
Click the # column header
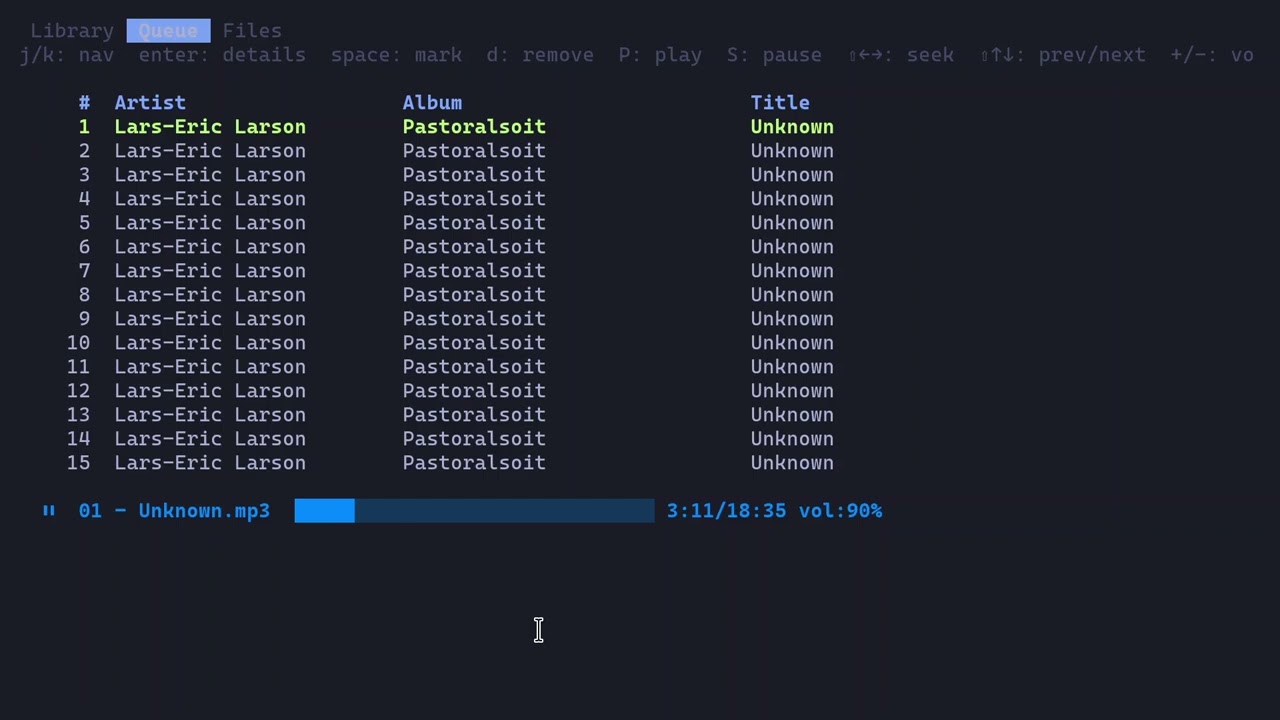click(84, 103)
